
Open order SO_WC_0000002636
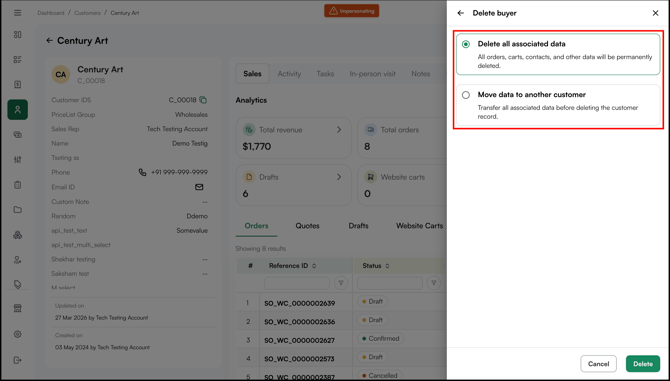300,322
